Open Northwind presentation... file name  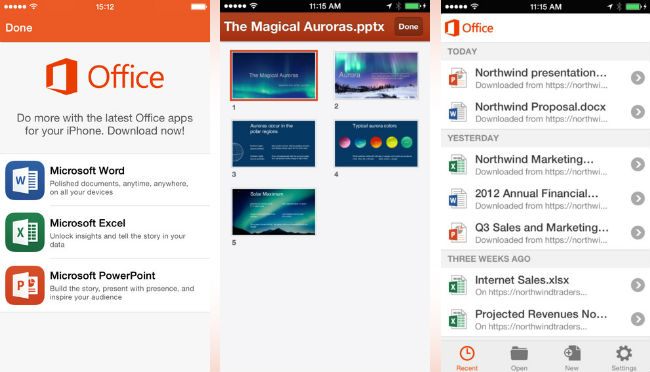coord(541,73)
